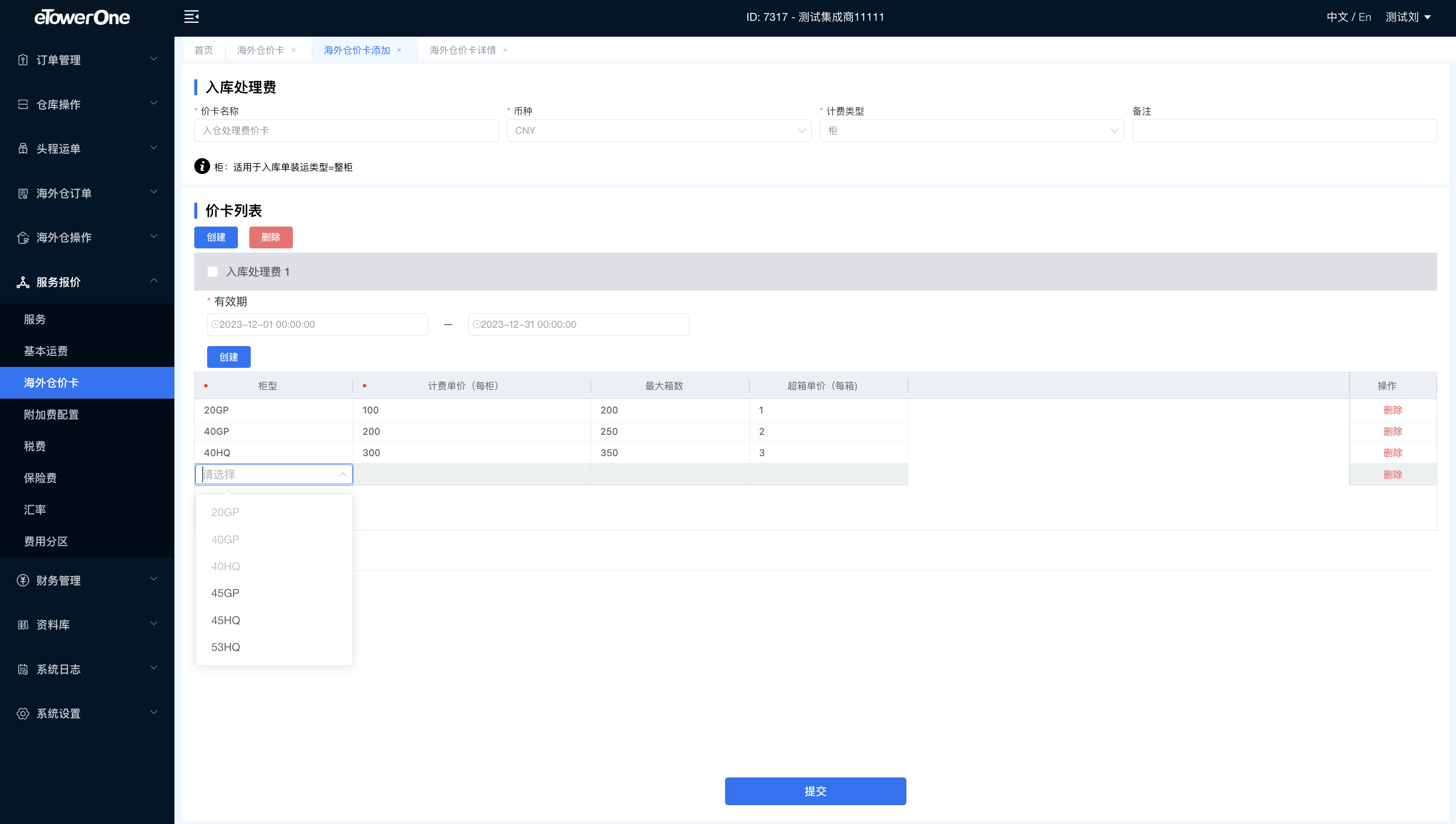Screen dimensions: 1456x824
Task: Open 海外仓价卡 in the sidebar submenu
Action: pos(87,383)
